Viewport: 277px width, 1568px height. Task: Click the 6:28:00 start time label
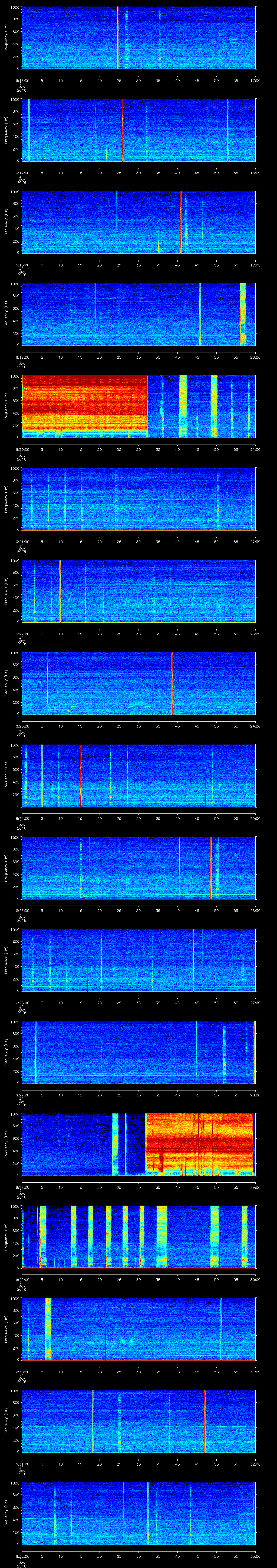pyautogui.click(x=22, y=1187)
